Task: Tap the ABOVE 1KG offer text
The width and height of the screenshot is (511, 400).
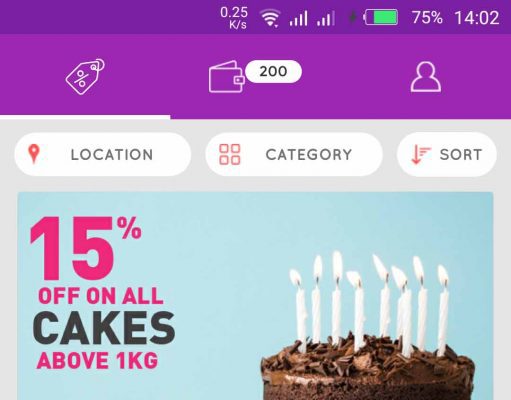Action: [97, 360]
